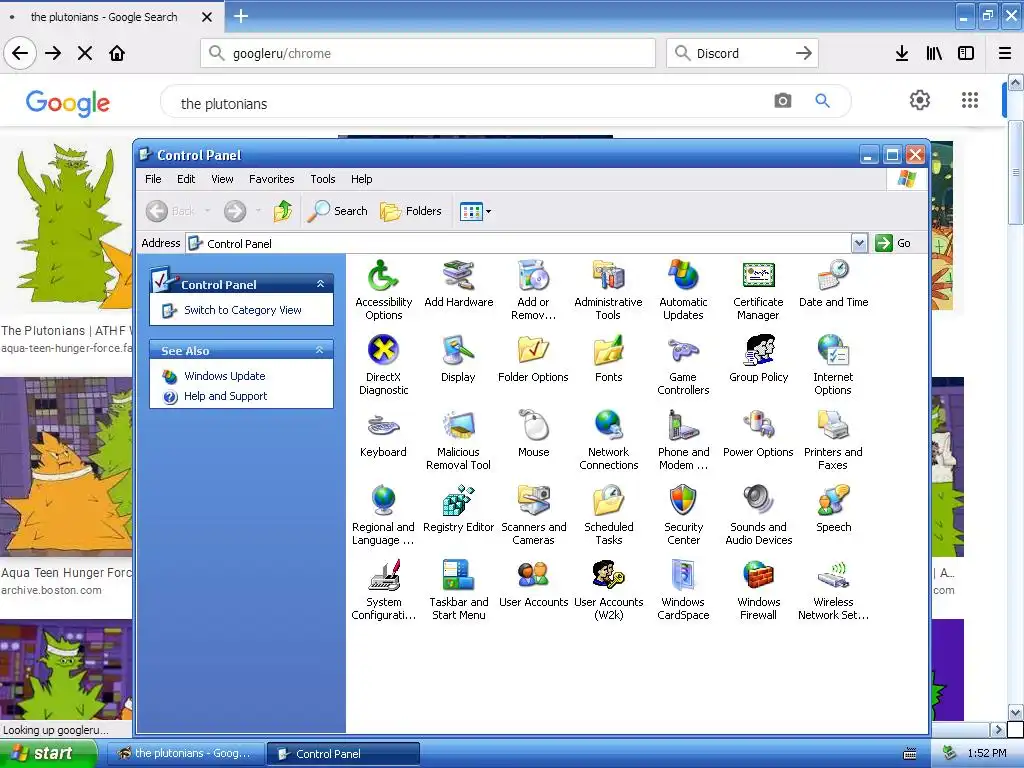This screenshot has width=1024, height=768.
Task: Open Keyboard settings icon
Action: (x=383, y=434)
